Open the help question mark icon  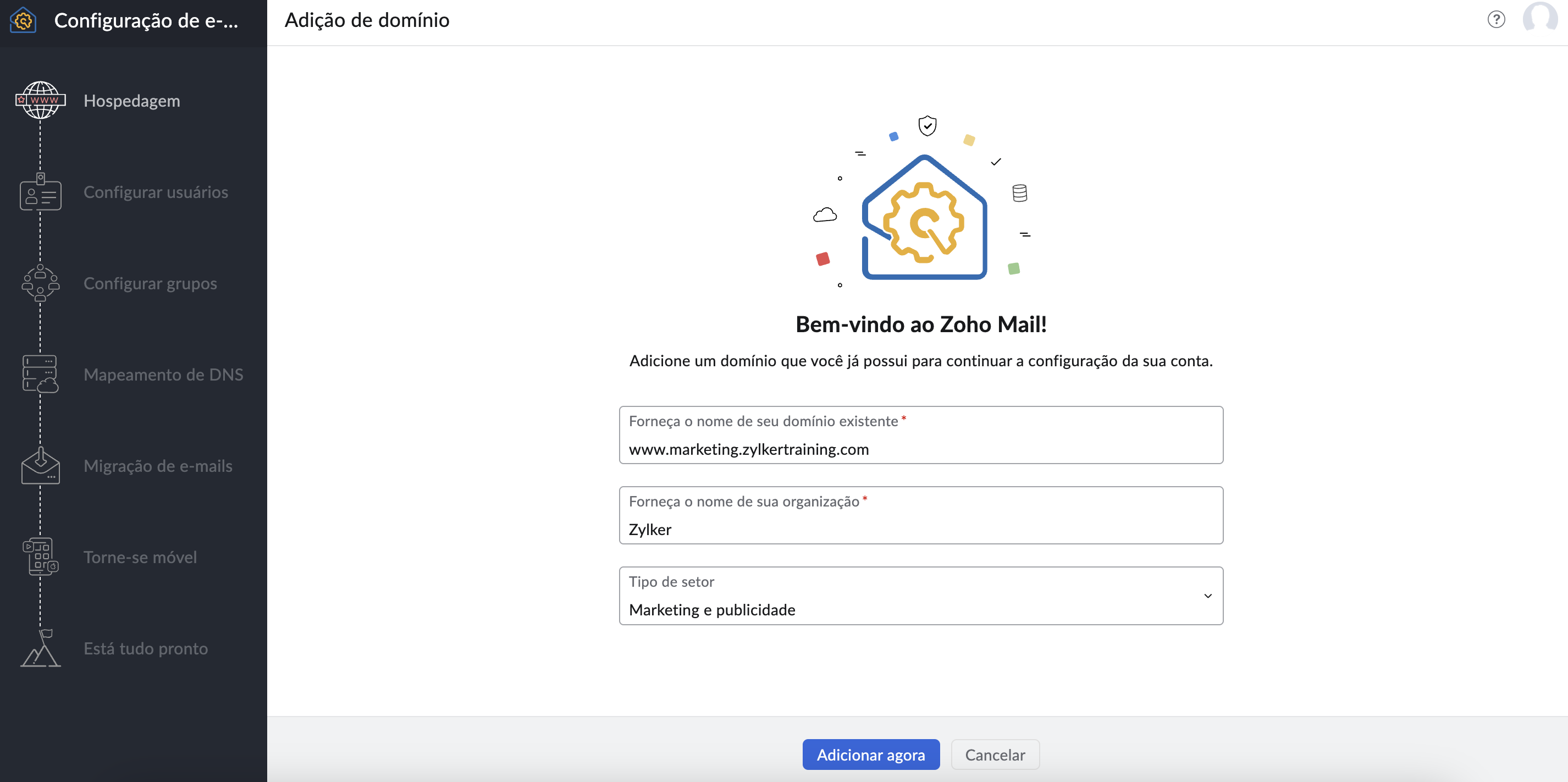(x=1495, y=19)
